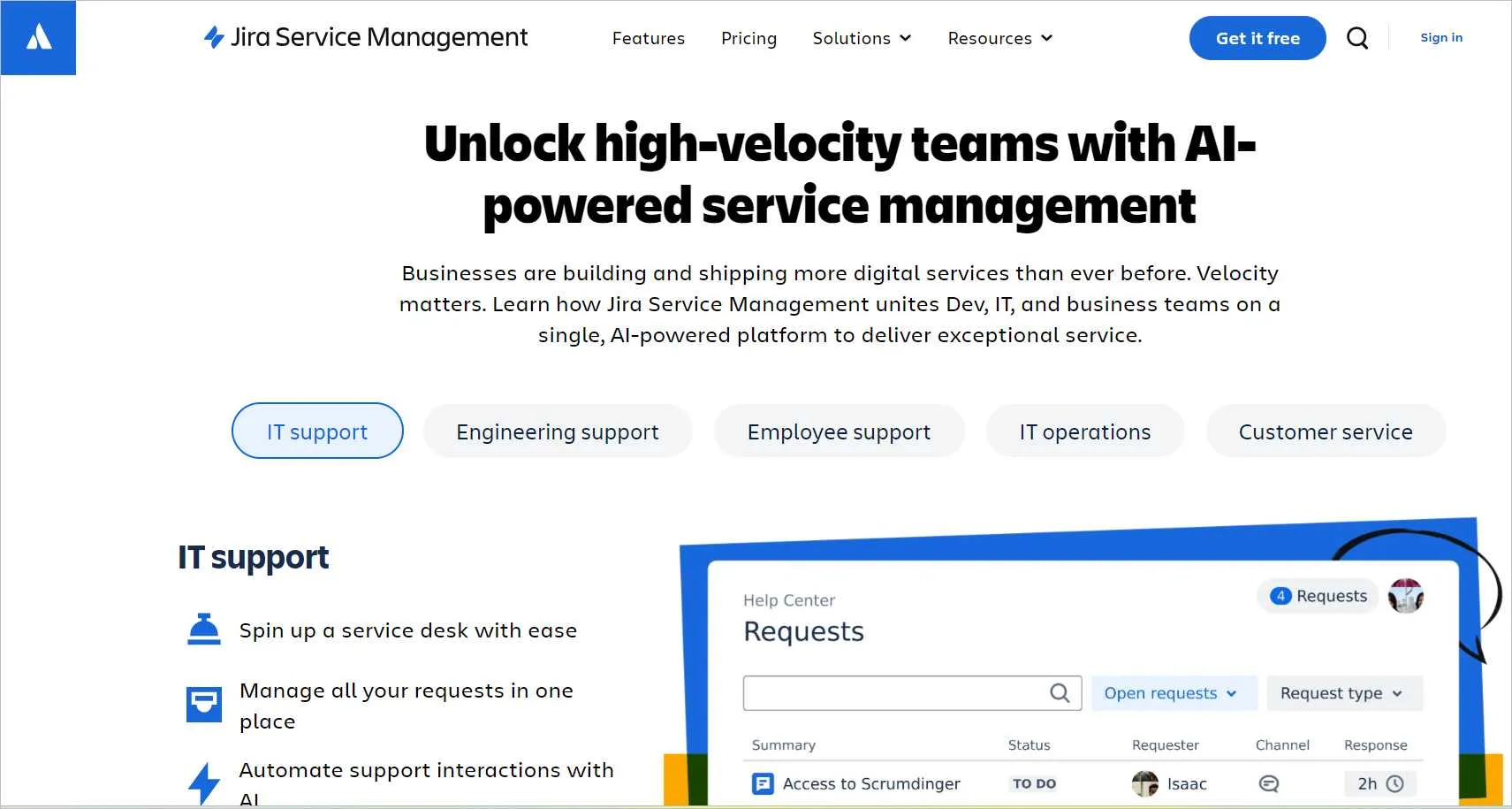Go to the Features page
The width and height of the screenshot is (1512, 809).
(x=649, y=38)
